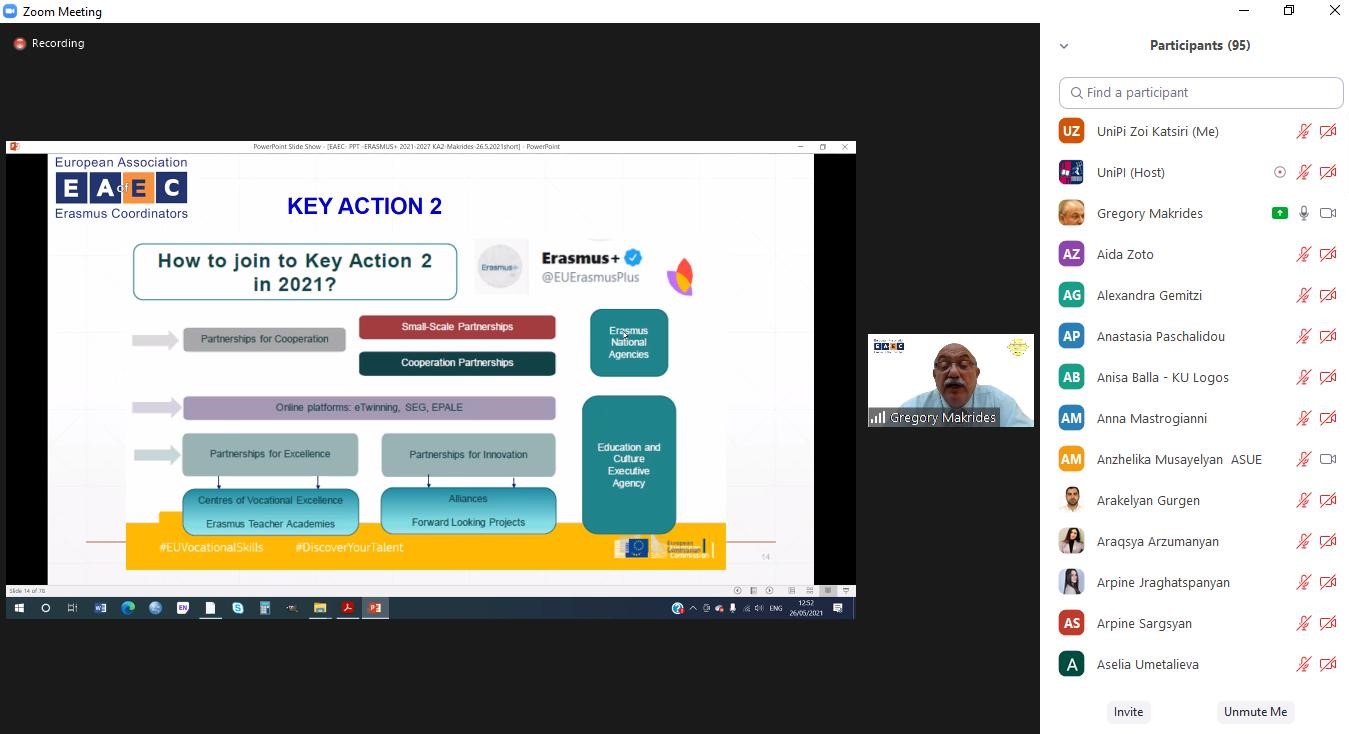This screenshot has height=734, width=1349.
Task: Click the muted microphone icon for Anastasia Paschalidou
Action: 1304,336
